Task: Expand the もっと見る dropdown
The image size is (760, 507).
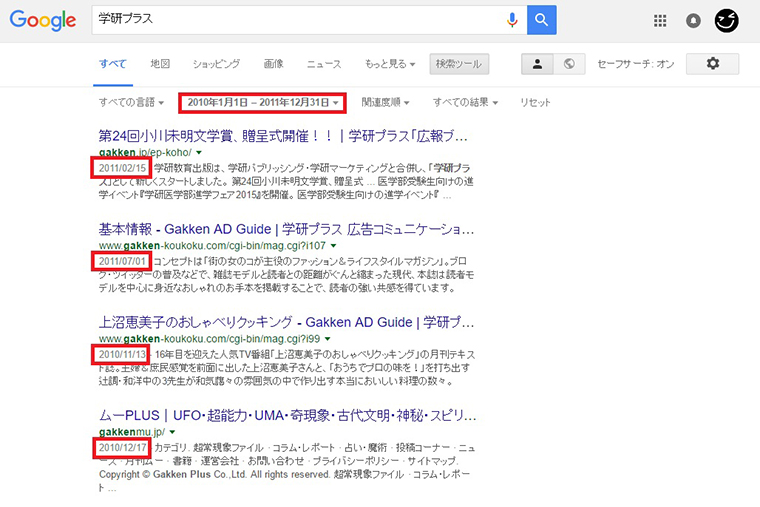Action: pos(390,64)
